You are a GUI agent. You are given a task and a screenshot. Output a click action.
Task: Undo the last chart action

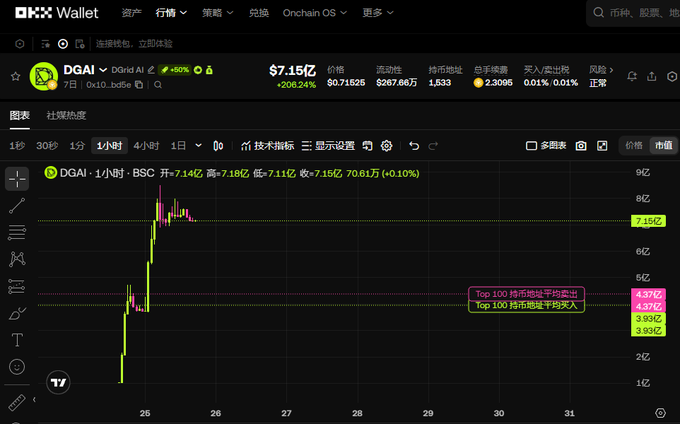click(414, 146)
